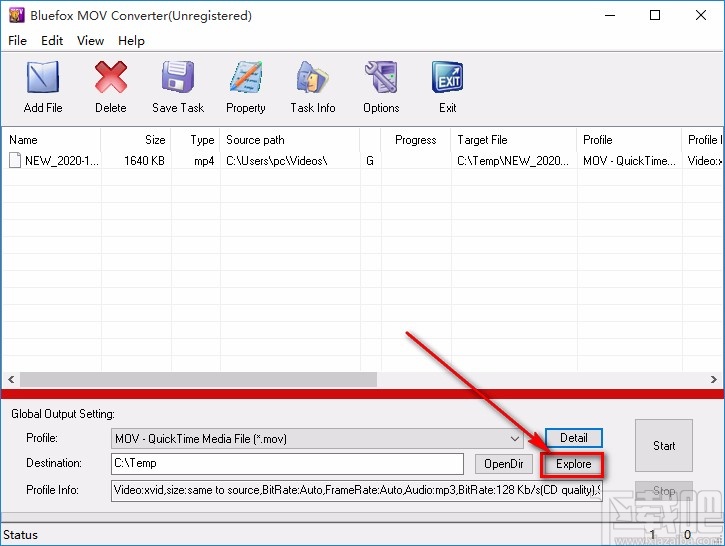This screenshot has width=725, height=546.
Task: Click the OpenDir button
Action: click(x=504, y=464)
